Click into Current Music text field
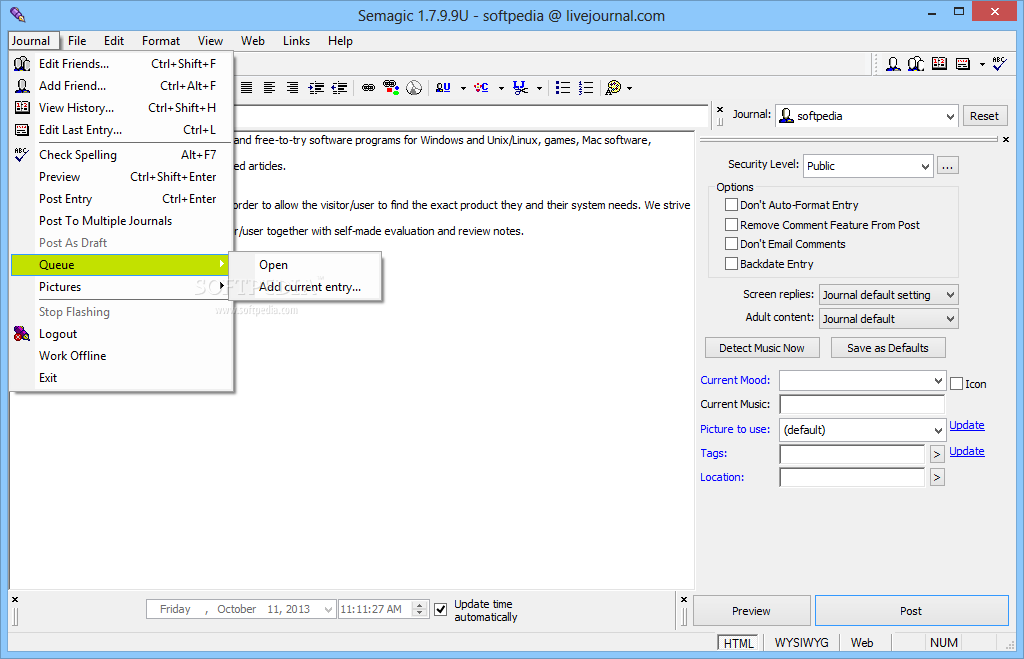Image resolution: width=1024 pixels, height=659 pixels. 862,404
